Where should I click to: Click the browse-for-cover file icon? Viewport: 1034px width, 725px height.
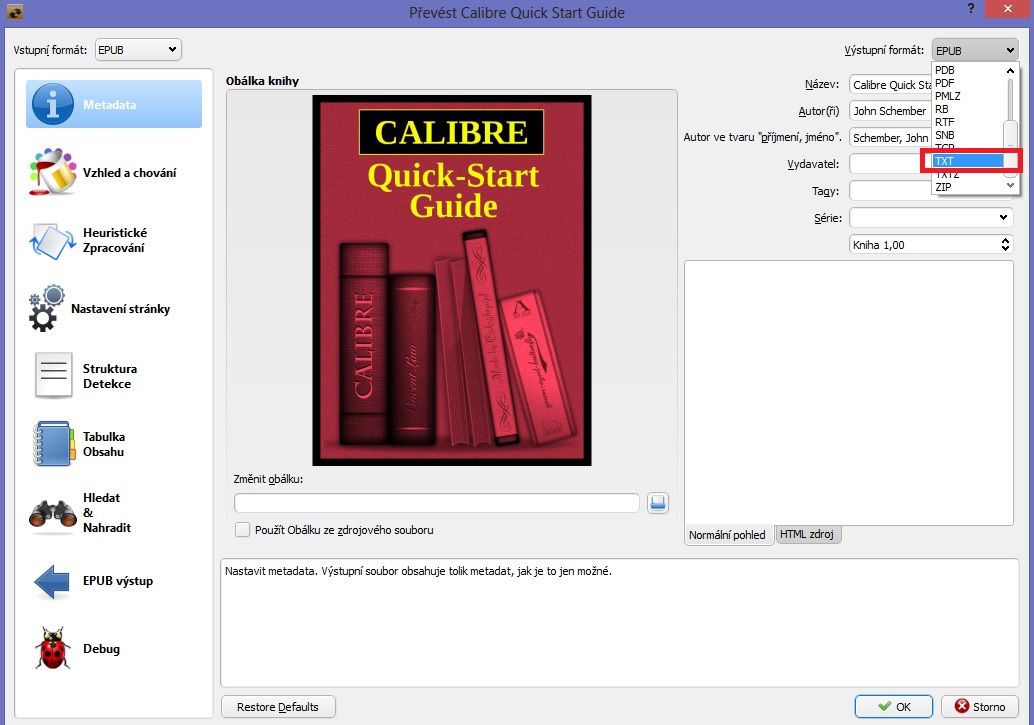[x=657, y=503]
